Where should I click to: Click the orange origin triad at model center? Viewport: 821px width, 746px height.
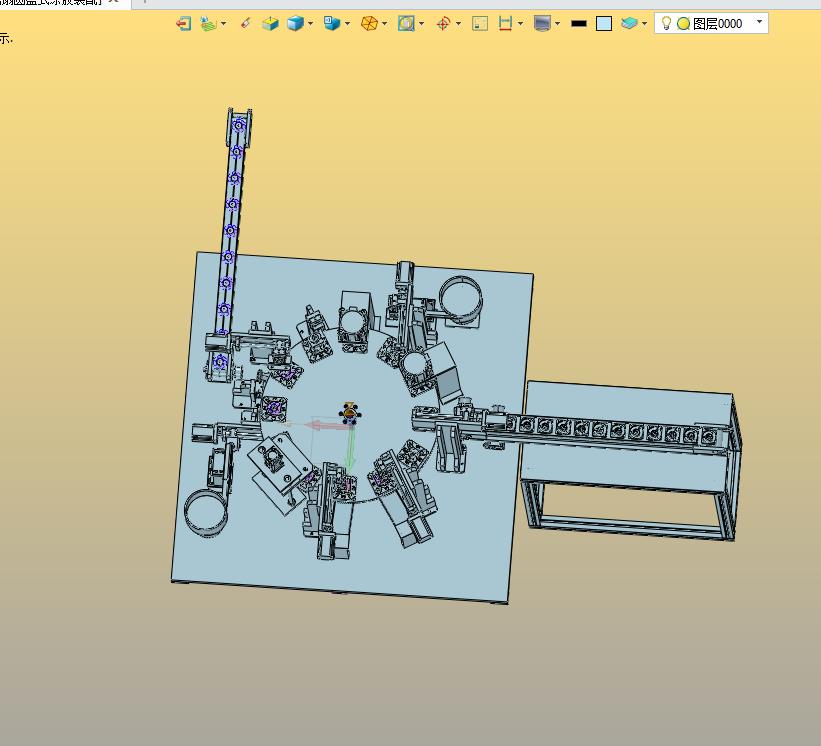pyautogui.click(x=350, y=413)
